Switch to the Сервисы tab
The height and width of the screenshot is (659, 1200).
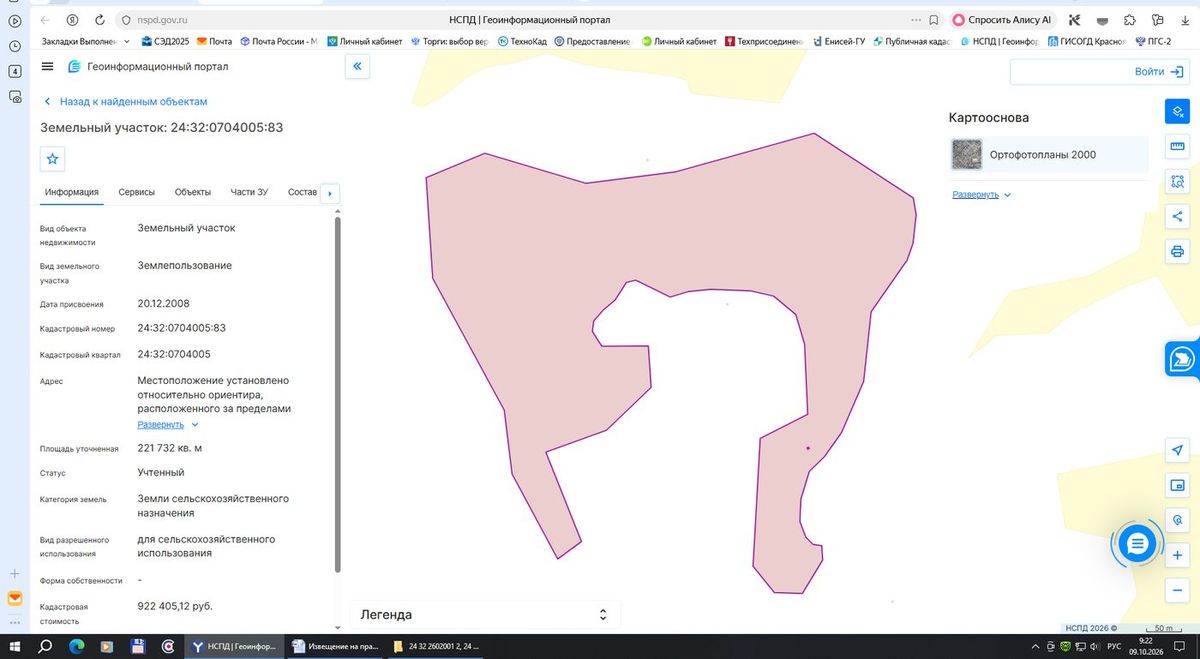point(136,192)
